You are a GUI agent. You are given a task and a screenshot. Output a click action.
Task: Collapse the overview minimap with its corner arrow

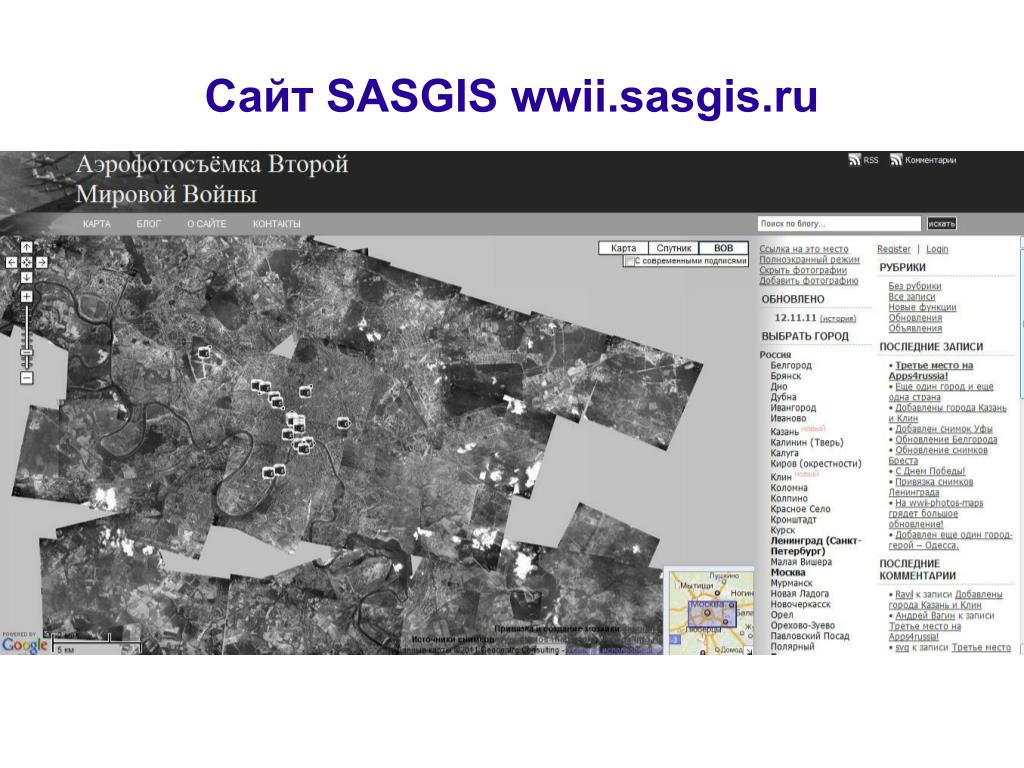748,650
